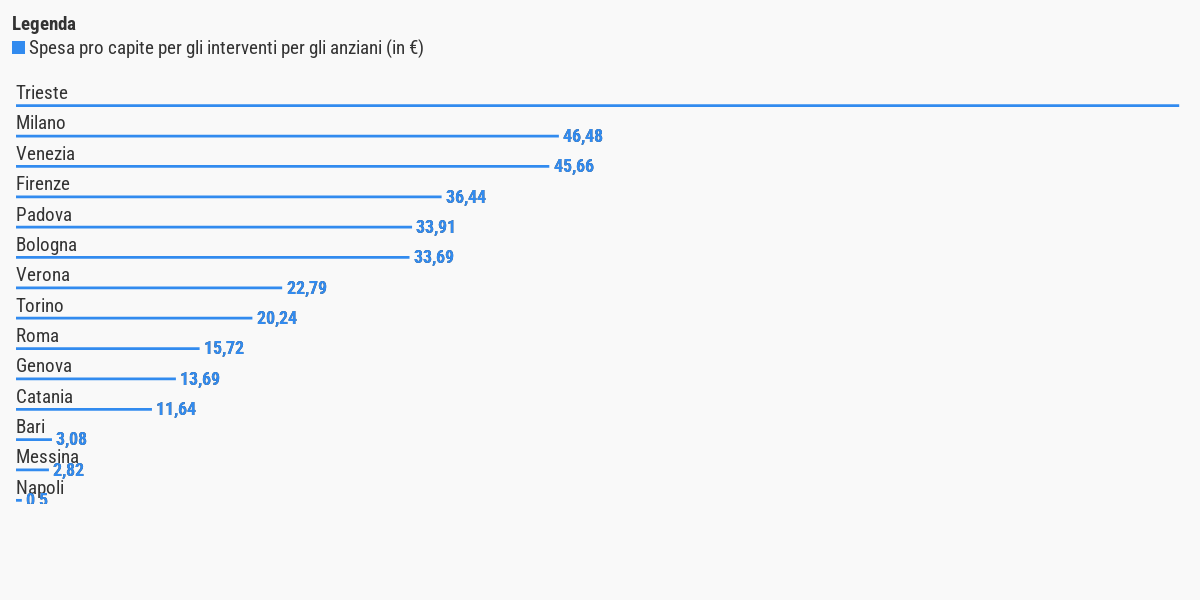Select the Trieste bar
Screen dimensions: 1200x600
pyautogui.click(x=597, y=105)
